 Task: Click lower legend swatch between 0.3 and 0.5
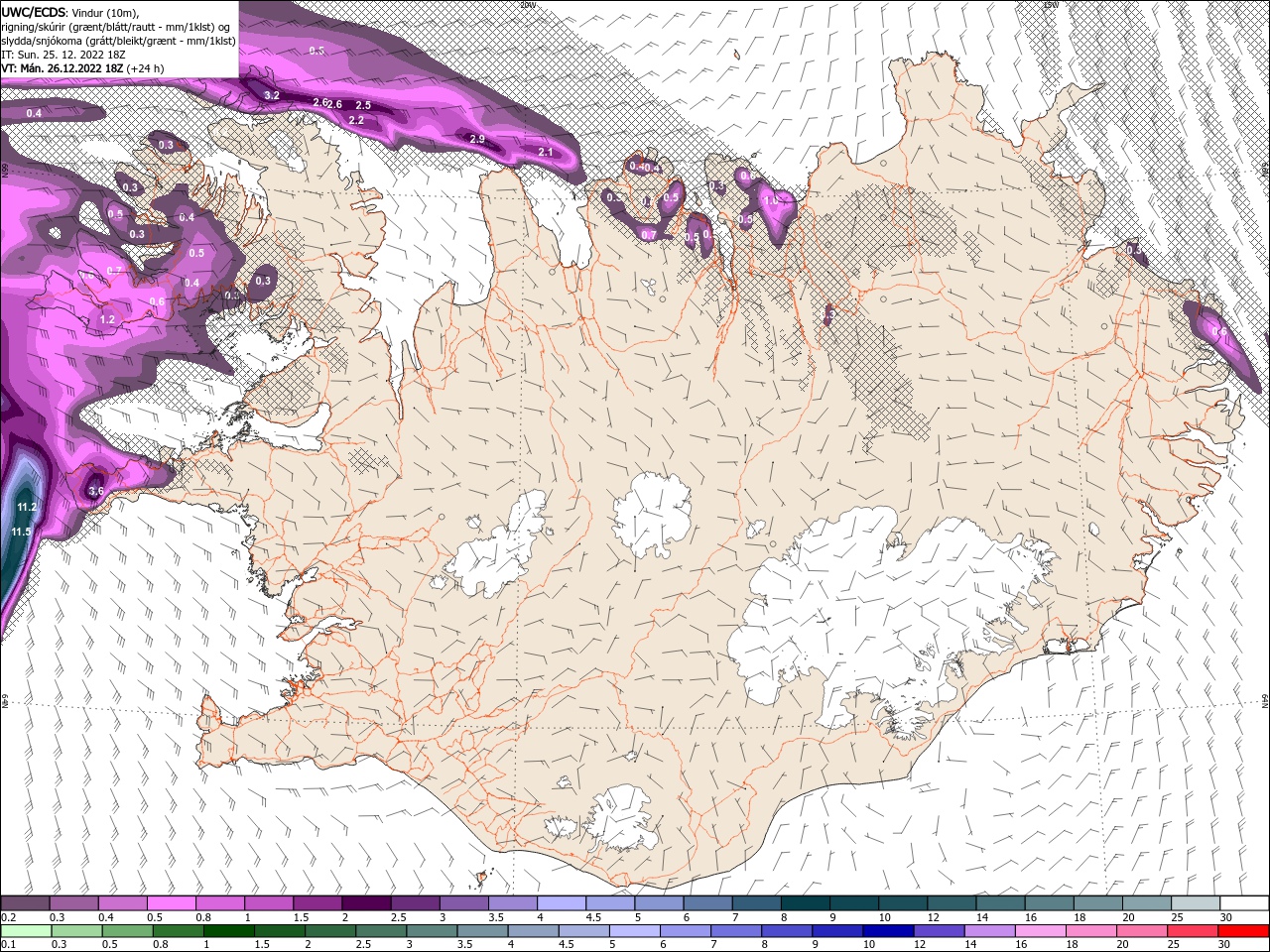[74, 931]
